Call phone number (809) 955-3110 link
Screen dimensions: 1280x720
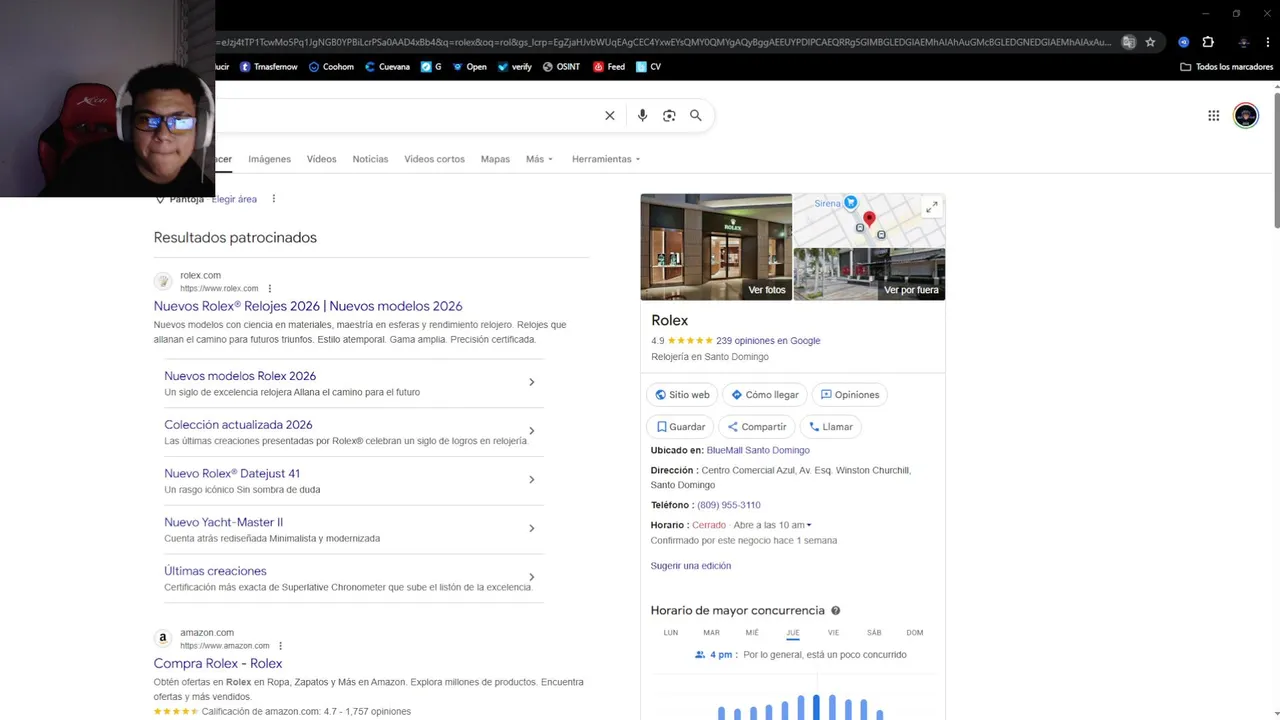[729, 505]
